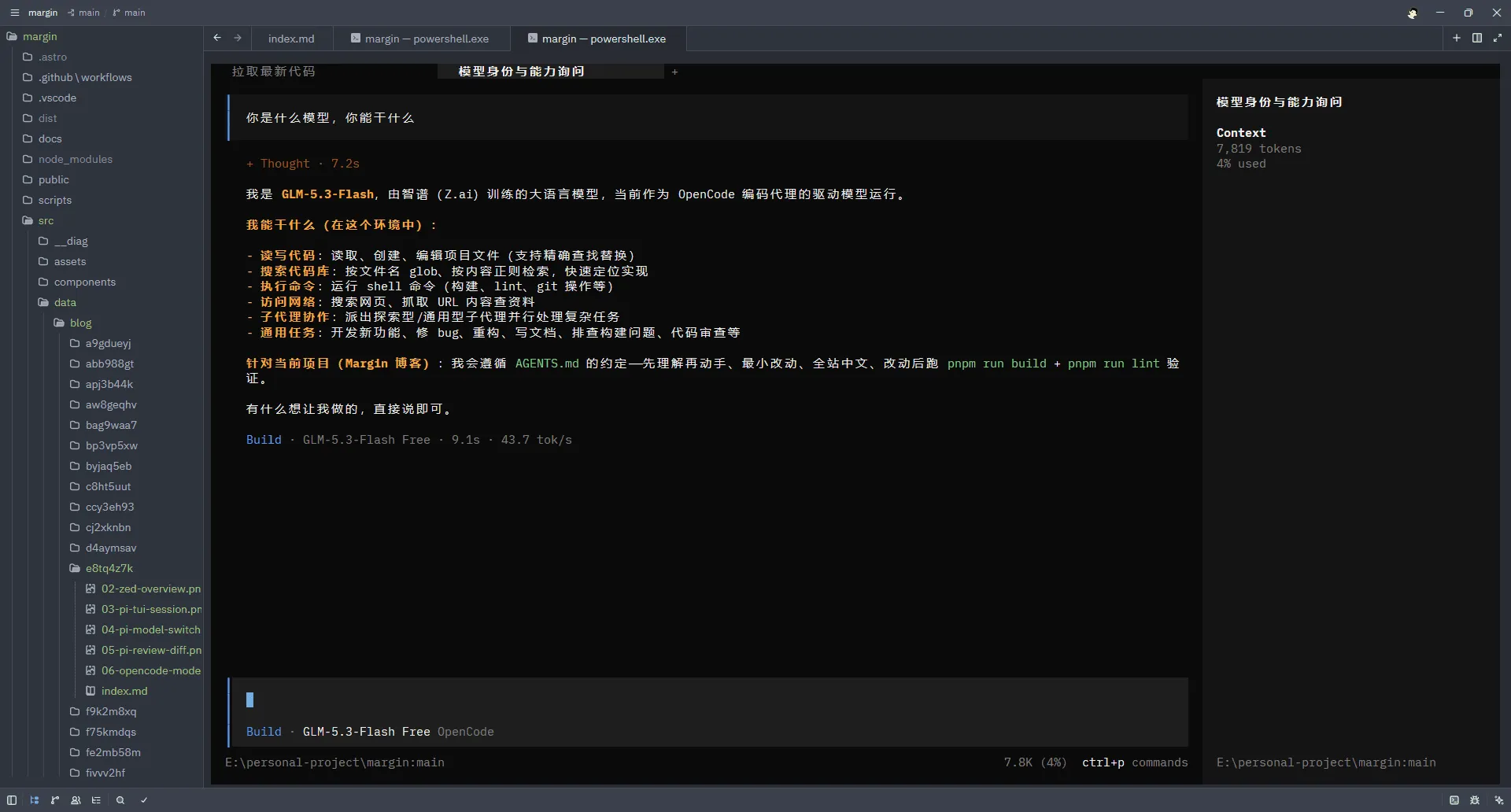Screen dimensions: 1511x812
Task: Toggle the left dock panel icon
Action: coord(12,800)
